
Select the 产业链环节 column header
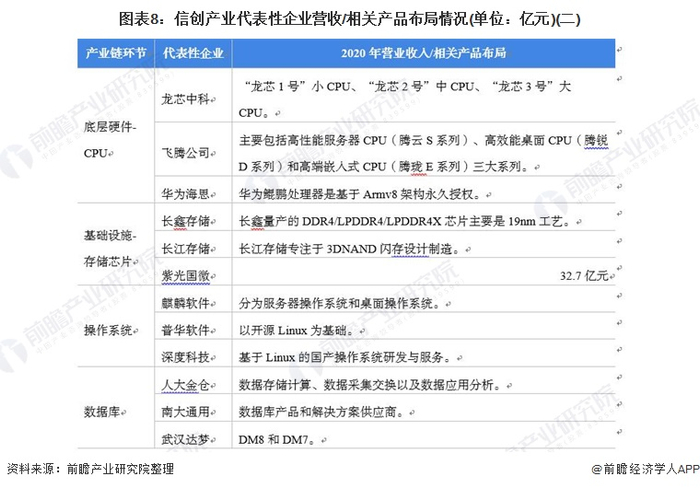pyautogui.click(x=116, y=53)
